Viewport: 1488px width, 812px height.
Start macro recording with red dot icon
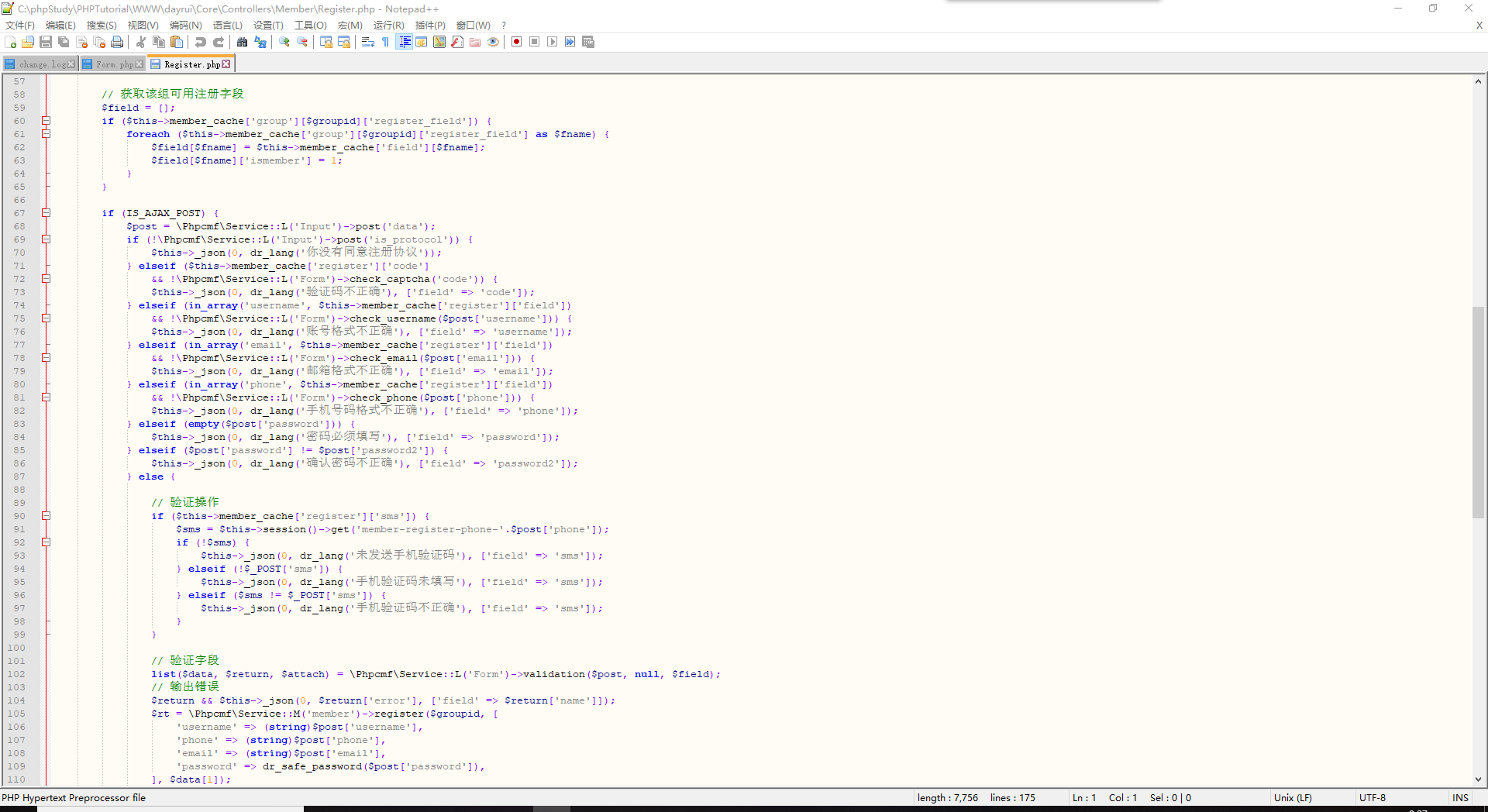[516, 42]
